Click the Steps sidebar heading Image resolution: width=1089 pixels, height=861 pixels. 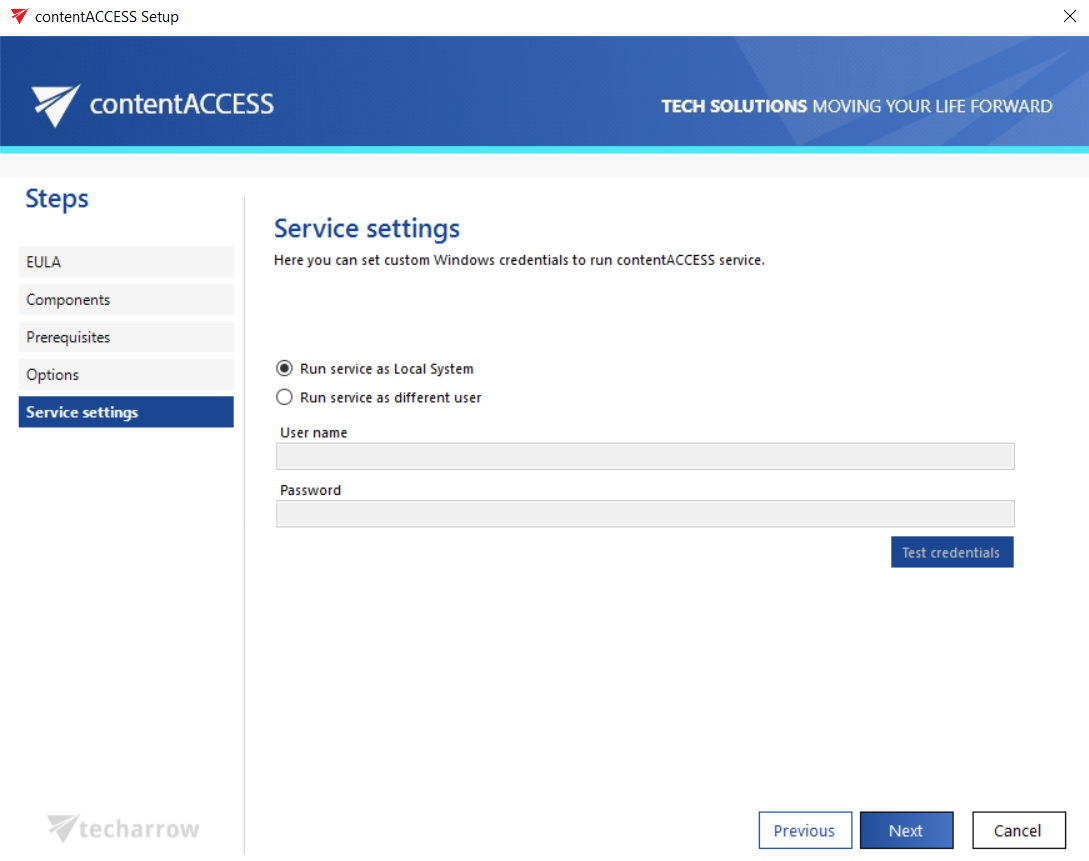click(57, 199)
